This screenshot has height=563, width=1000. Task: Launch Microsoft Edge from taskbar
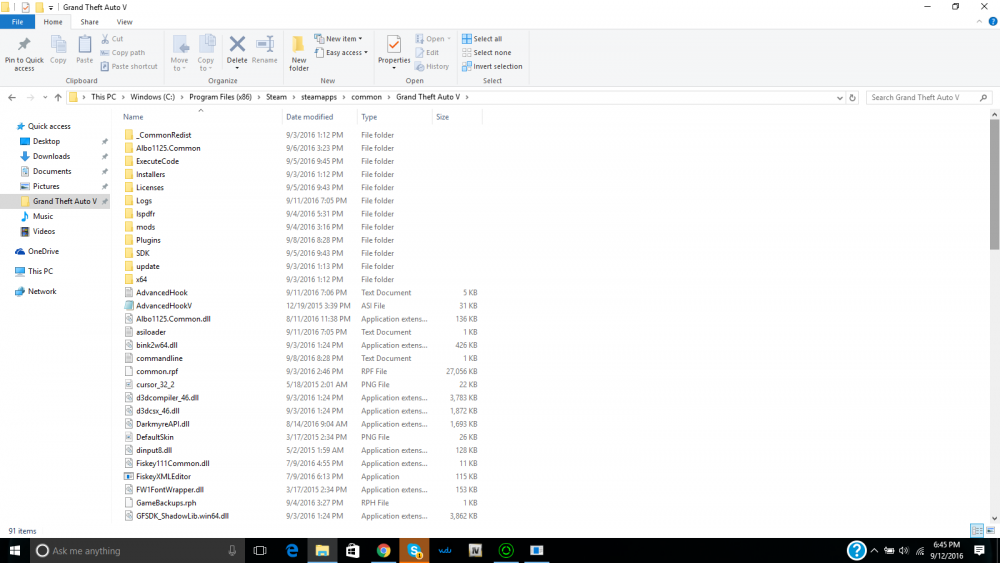point(291,550)
